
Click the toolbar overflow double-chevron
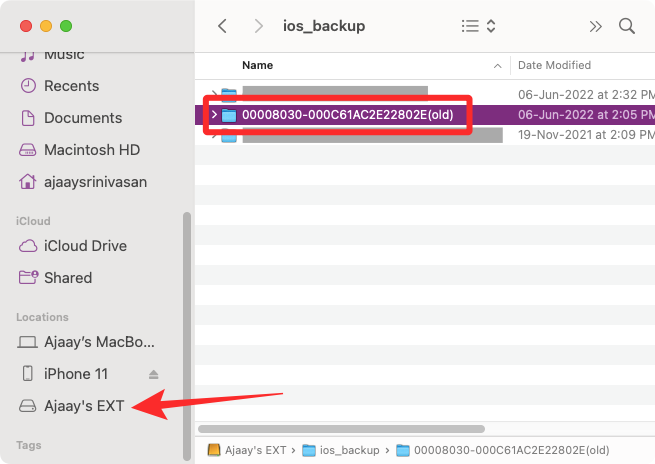596,26
